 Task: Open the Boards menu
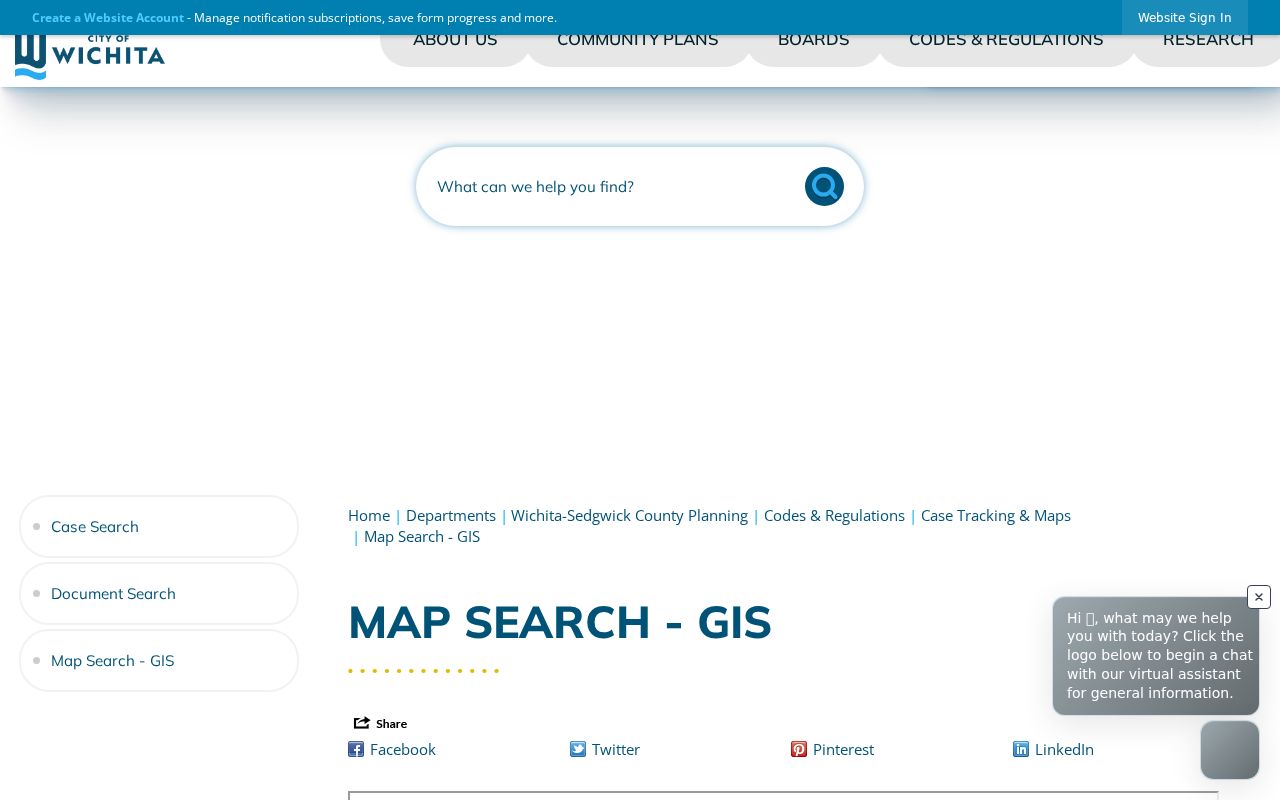click(x=814, y=40)
